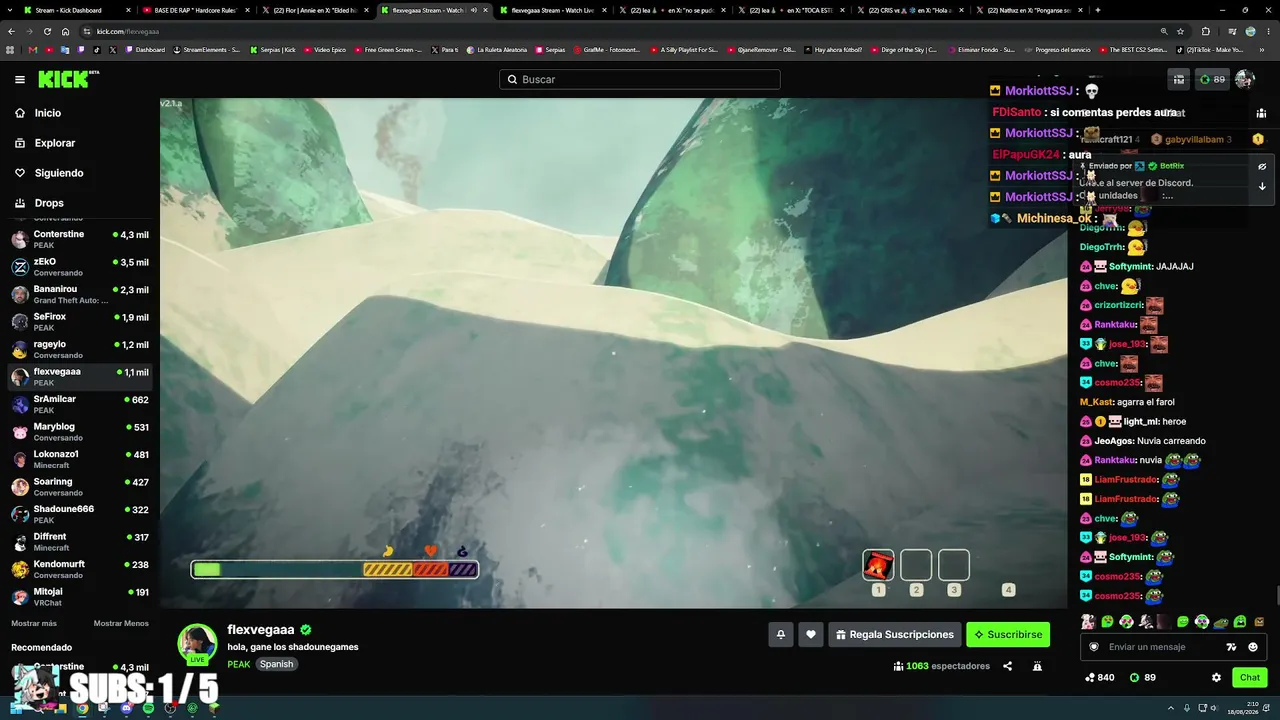Open Spotify from the taskbar
The image size is (1280, 720).
tap(148, 708)
